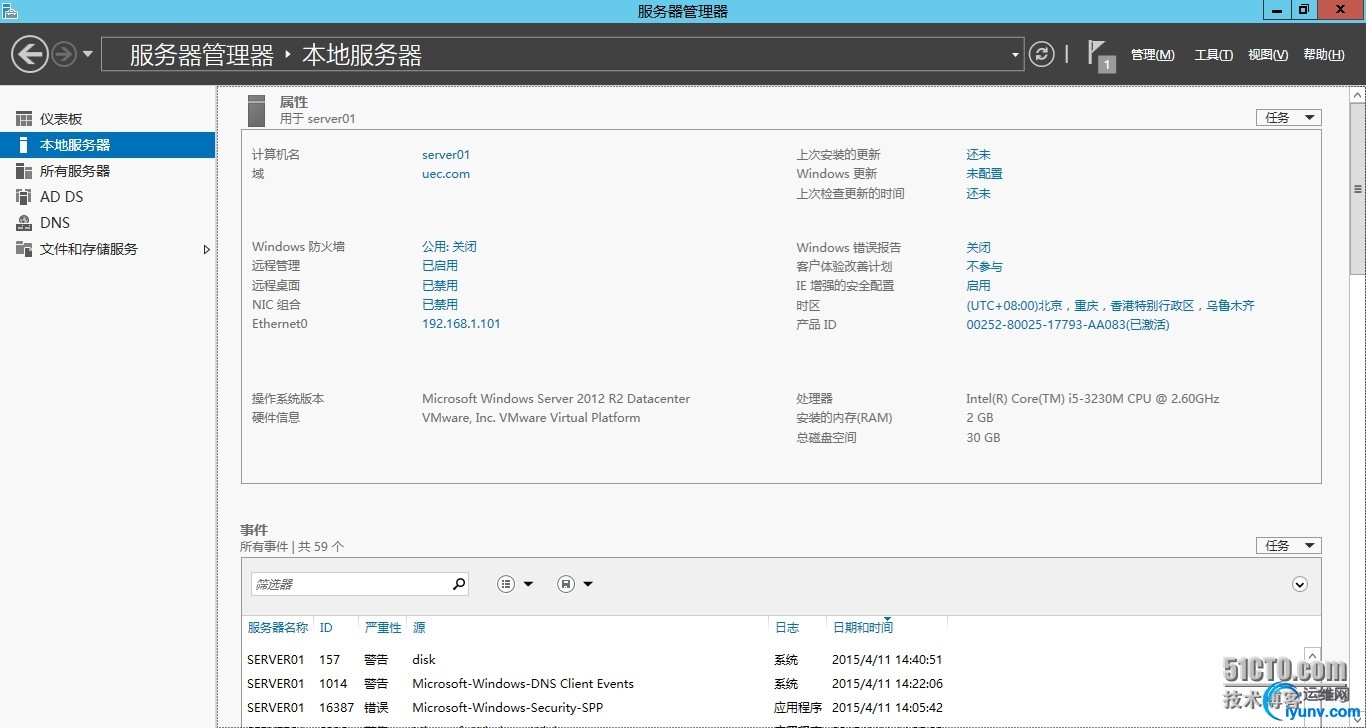Image resolution: width=1366 pixels, height=728 pixels.
Task: Click the refresh icon in header
Action: coord(1041,54)
